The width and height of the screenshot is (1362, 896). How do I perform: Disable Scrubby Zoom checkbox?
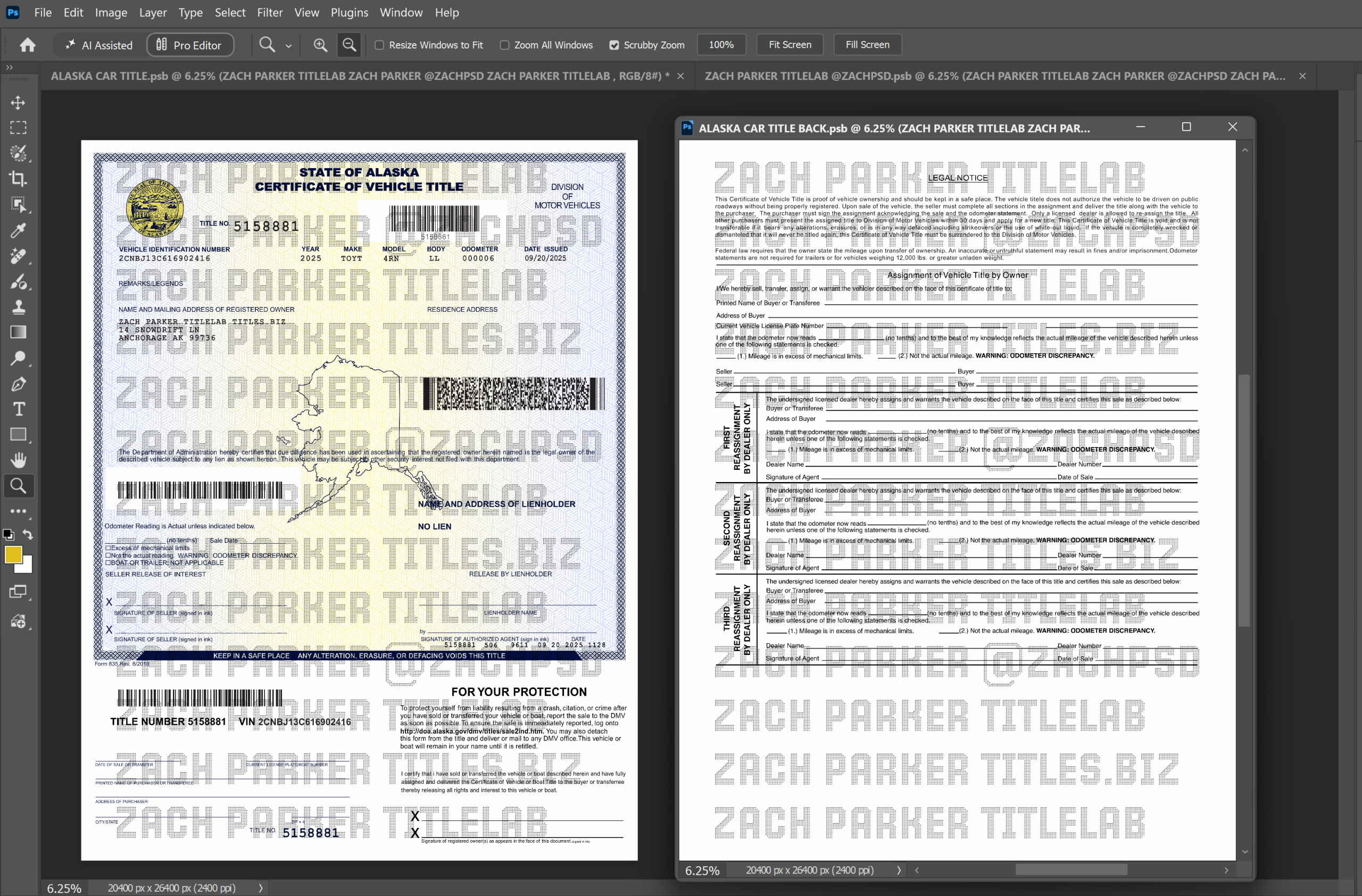pyautogui.click(x=613, y=45)
